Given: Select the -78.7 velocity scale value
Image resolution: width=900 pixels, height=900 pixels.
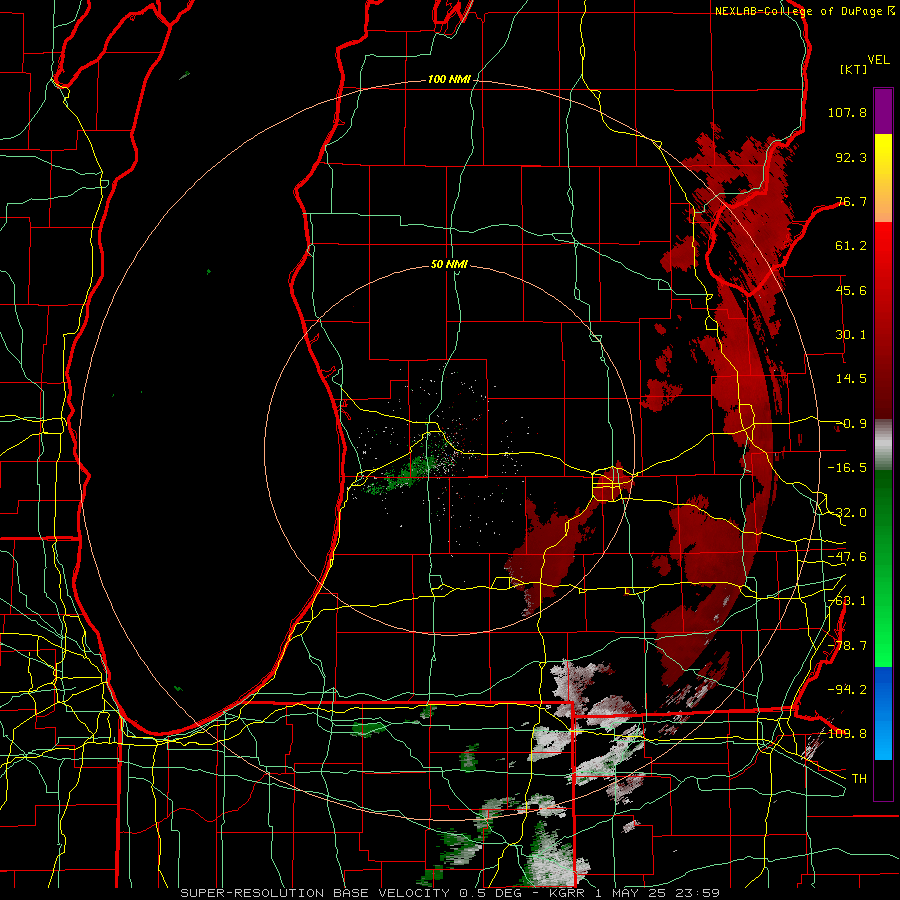Looking at the screenshot, I should coord(847,646).
